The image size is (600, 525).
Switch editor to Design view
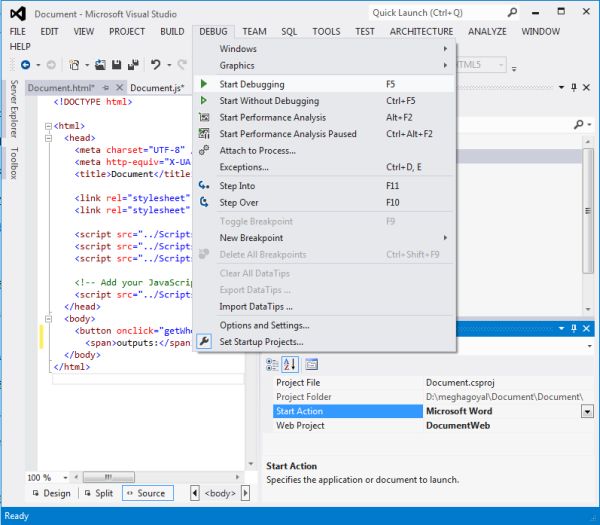coord(51,493)
